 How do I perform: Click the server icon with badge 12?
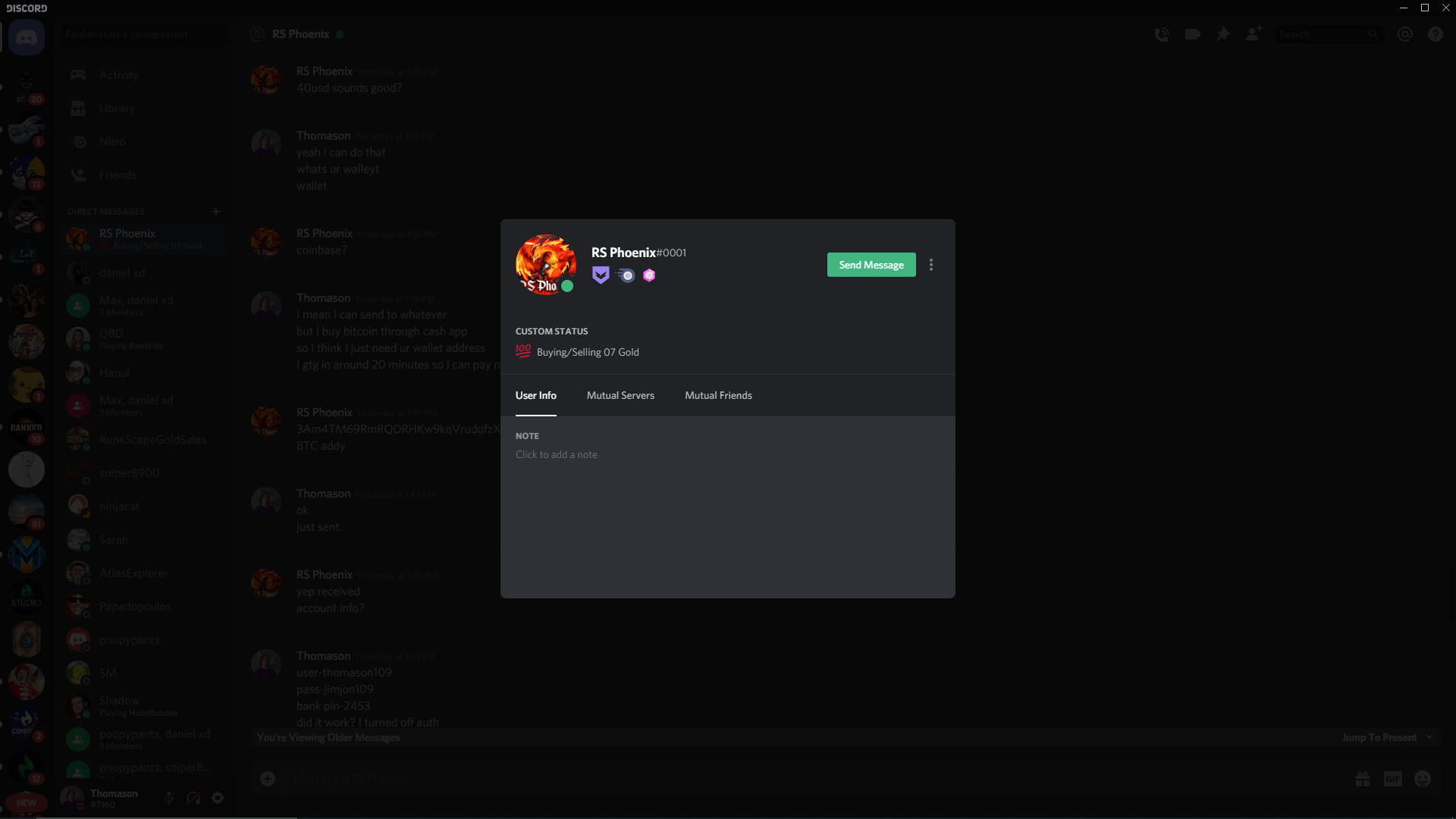[27, 767]
